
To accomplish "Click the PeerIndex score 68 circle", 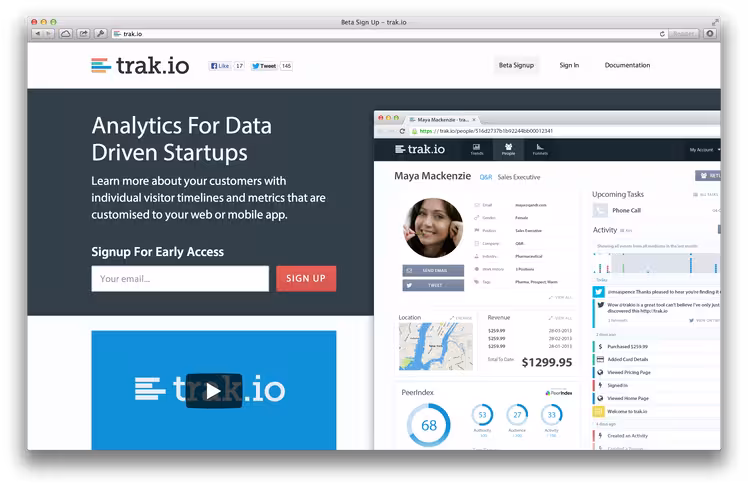I will (428, 425).
